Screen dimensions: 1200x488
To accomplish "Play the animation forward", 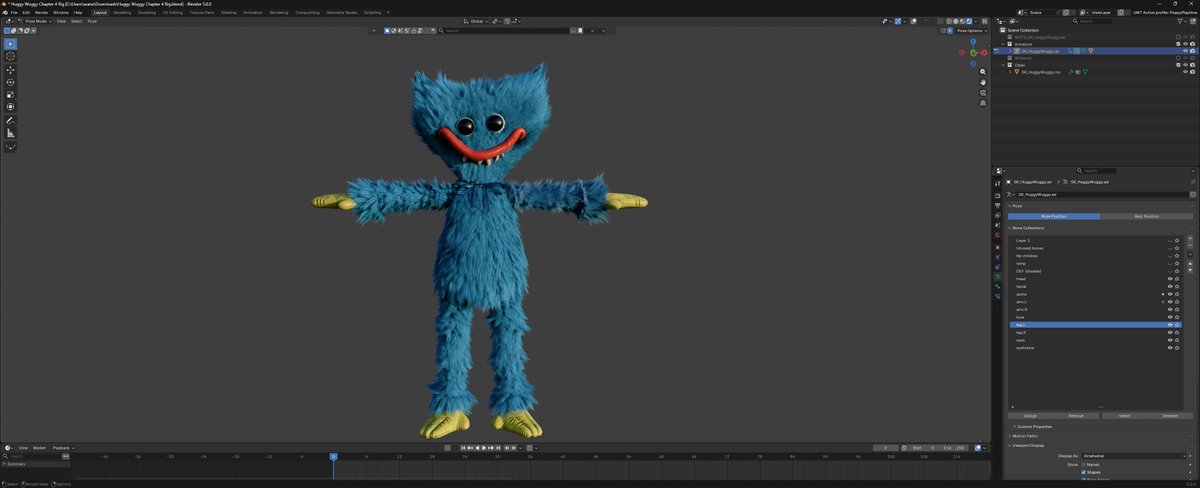I will pyautogui.click(x=484, y=448).
